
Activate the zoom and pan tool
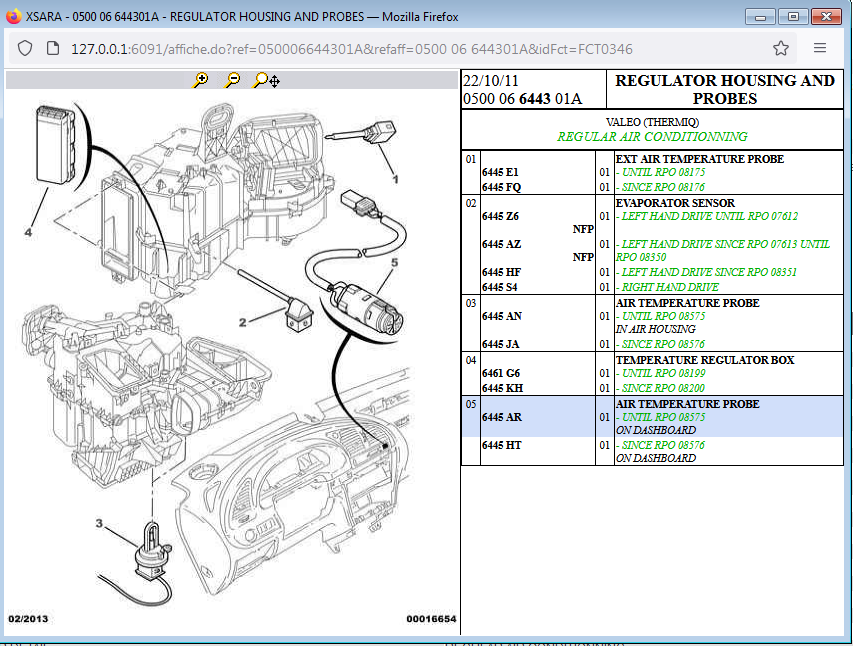(x=267, y=81)
